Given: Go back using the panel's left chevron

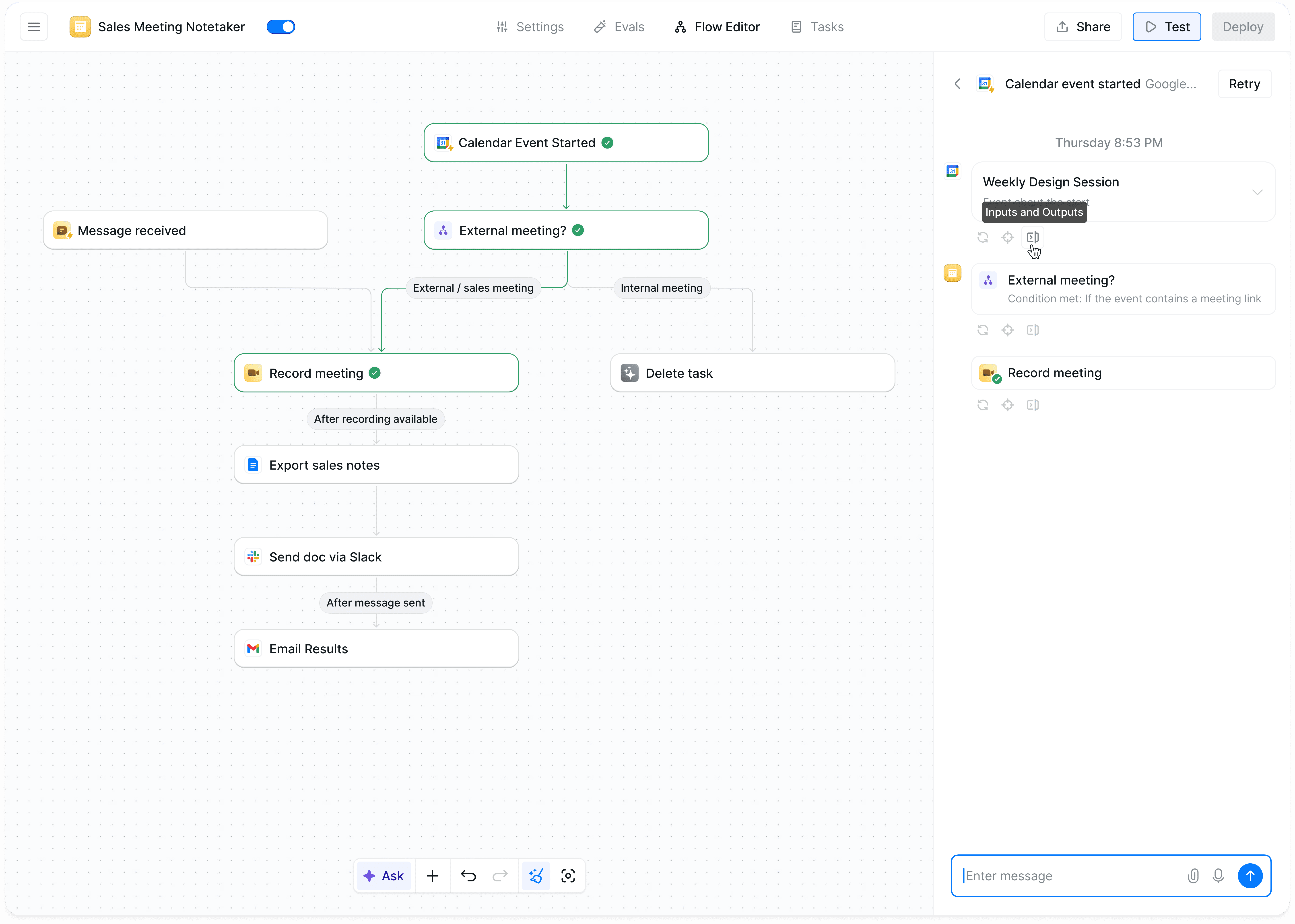Looking at the screenshot, I should tap(958, 84).
